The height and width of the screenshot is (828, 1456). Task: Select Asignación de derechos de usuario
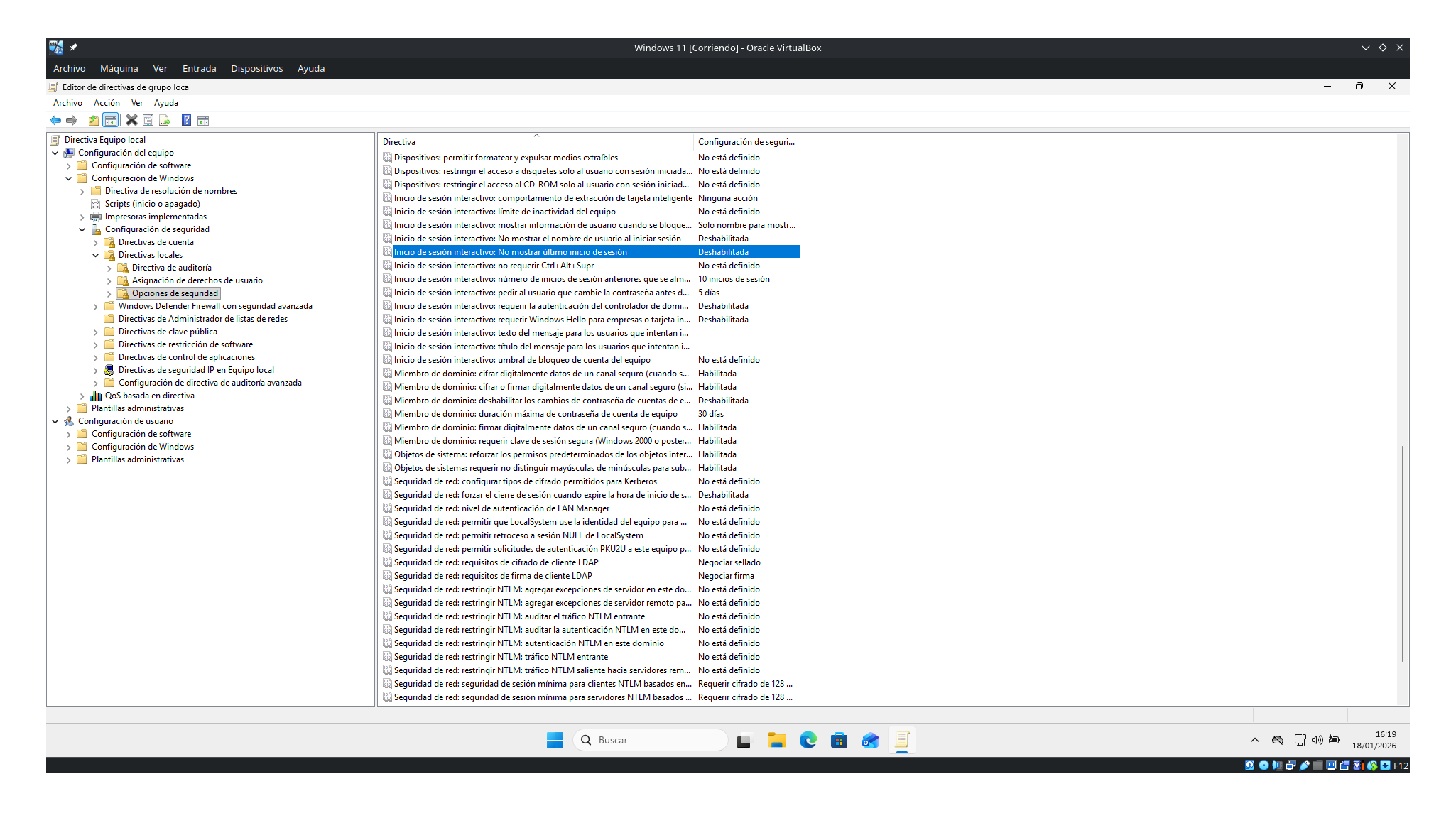tap(197, 280)
